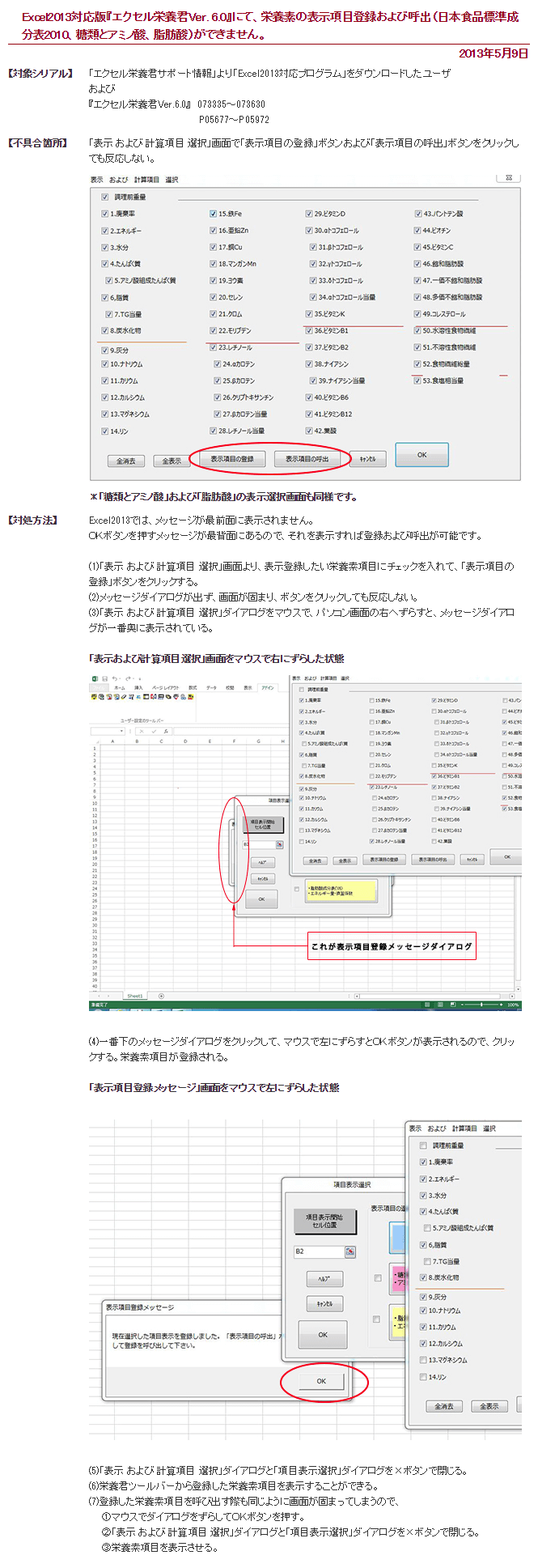Open the データ ribbon tab in Excel
The image size is (538, 1568).
211,688
